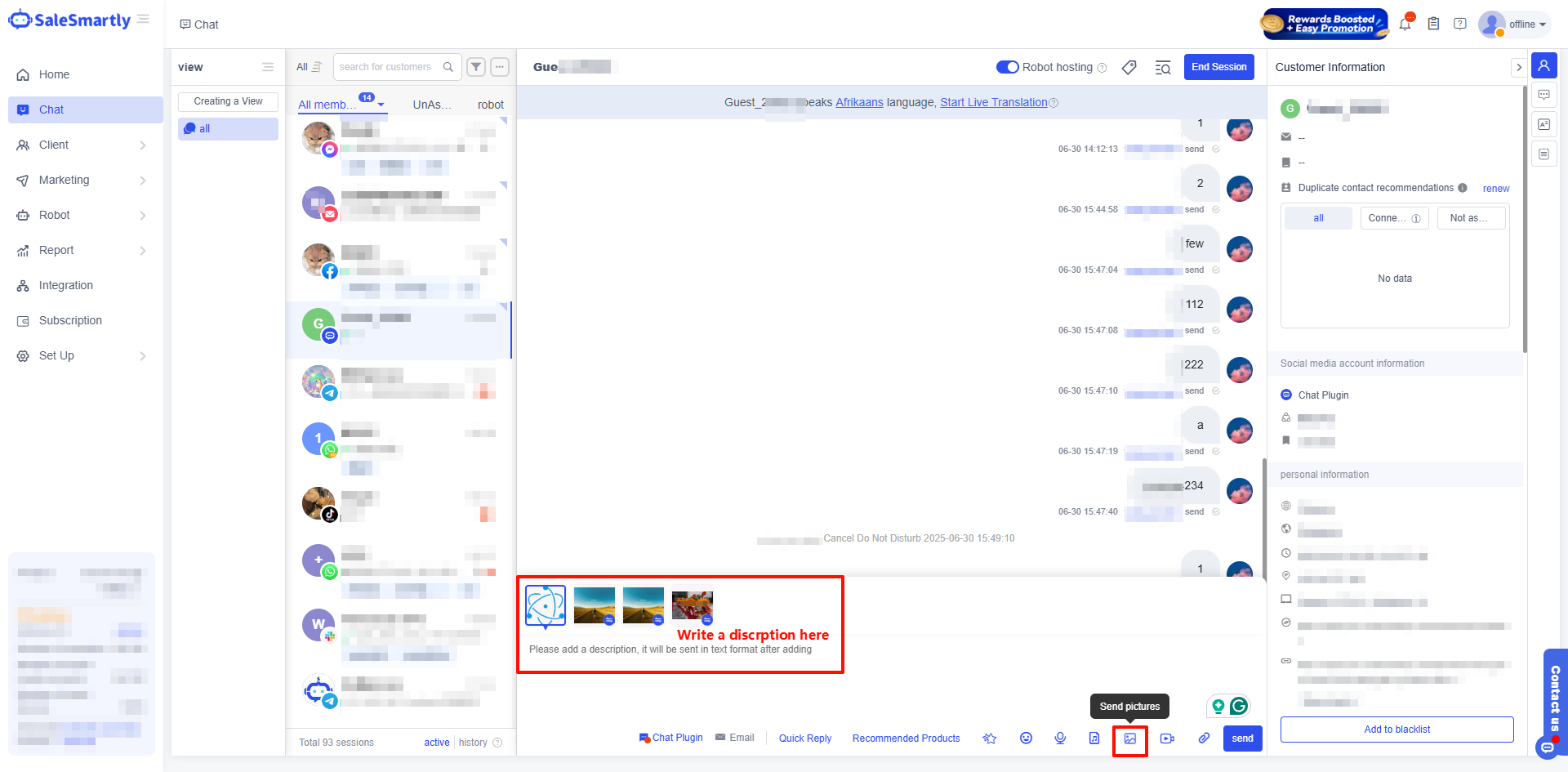This screenshot has width=1568, height=772.
Task: Click the filter funnel icon
Action: [476, 67]
